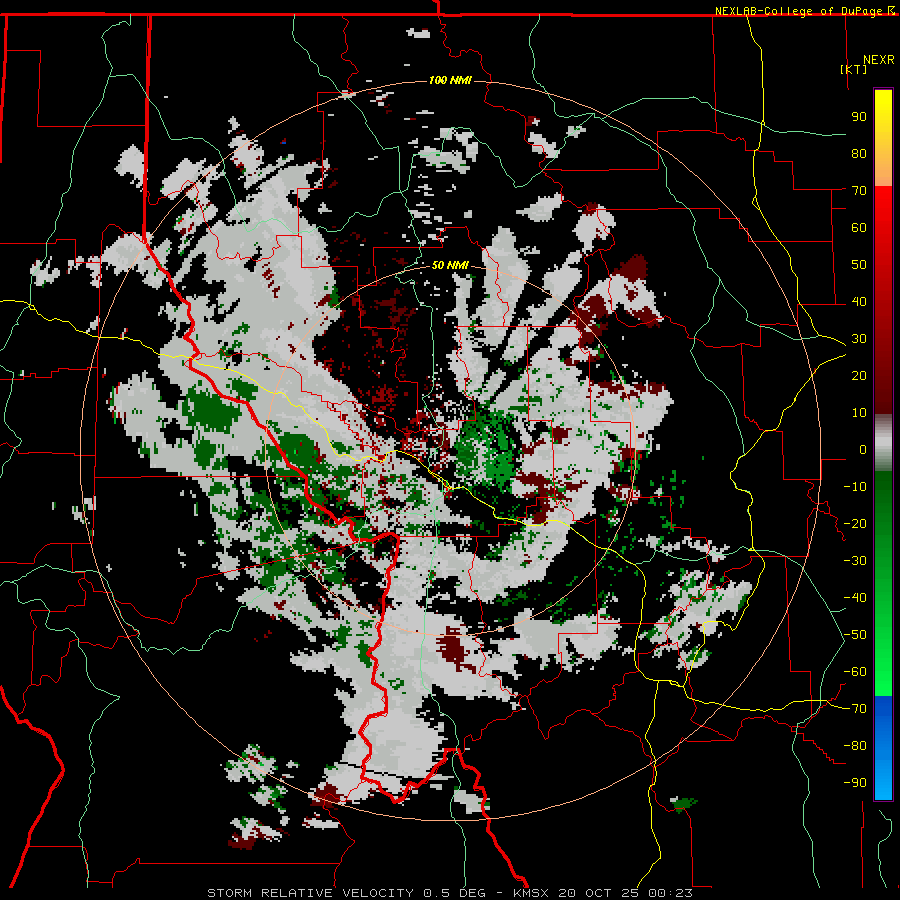The width and height of the screenshot is (900, 900).
Task: Click the KMSX radar site identifier
Action: 531,893
